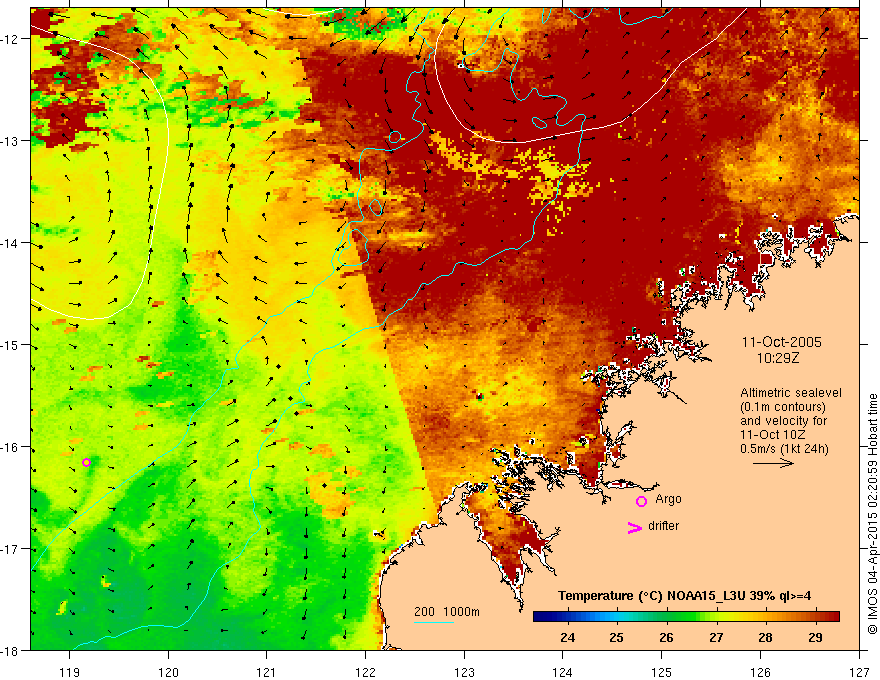Click the 0.5m/s velocity scale arrow
The image size is (880, 680).
tap(773, 463)
